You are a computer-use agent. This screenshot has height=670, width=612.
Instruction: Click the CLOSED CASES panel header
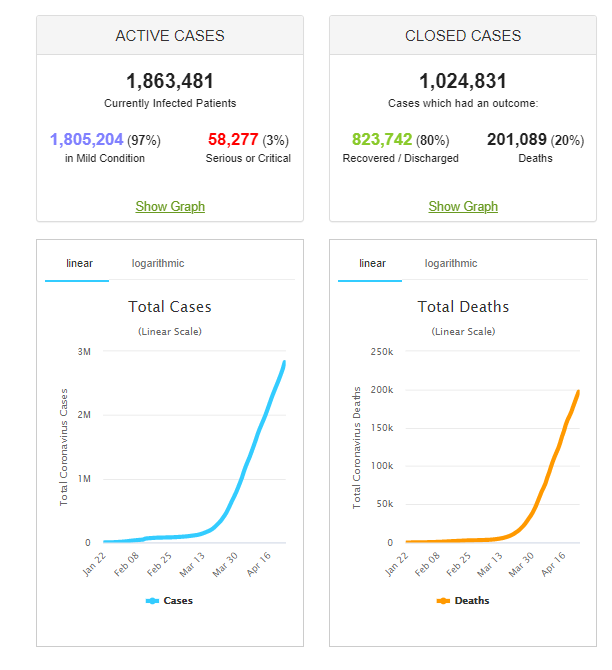(x=463, y=36)
